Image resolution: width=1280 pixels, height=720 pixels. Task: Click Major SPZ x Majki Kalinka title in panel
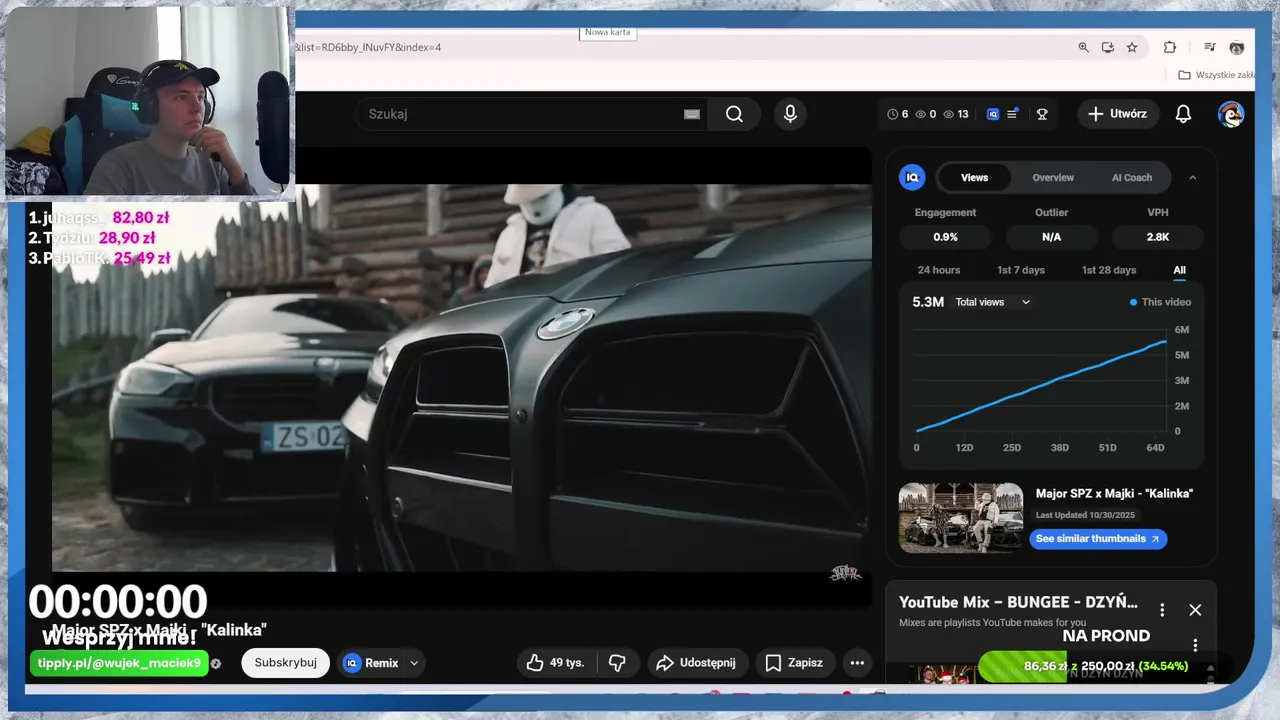[x=1114, y=493]
